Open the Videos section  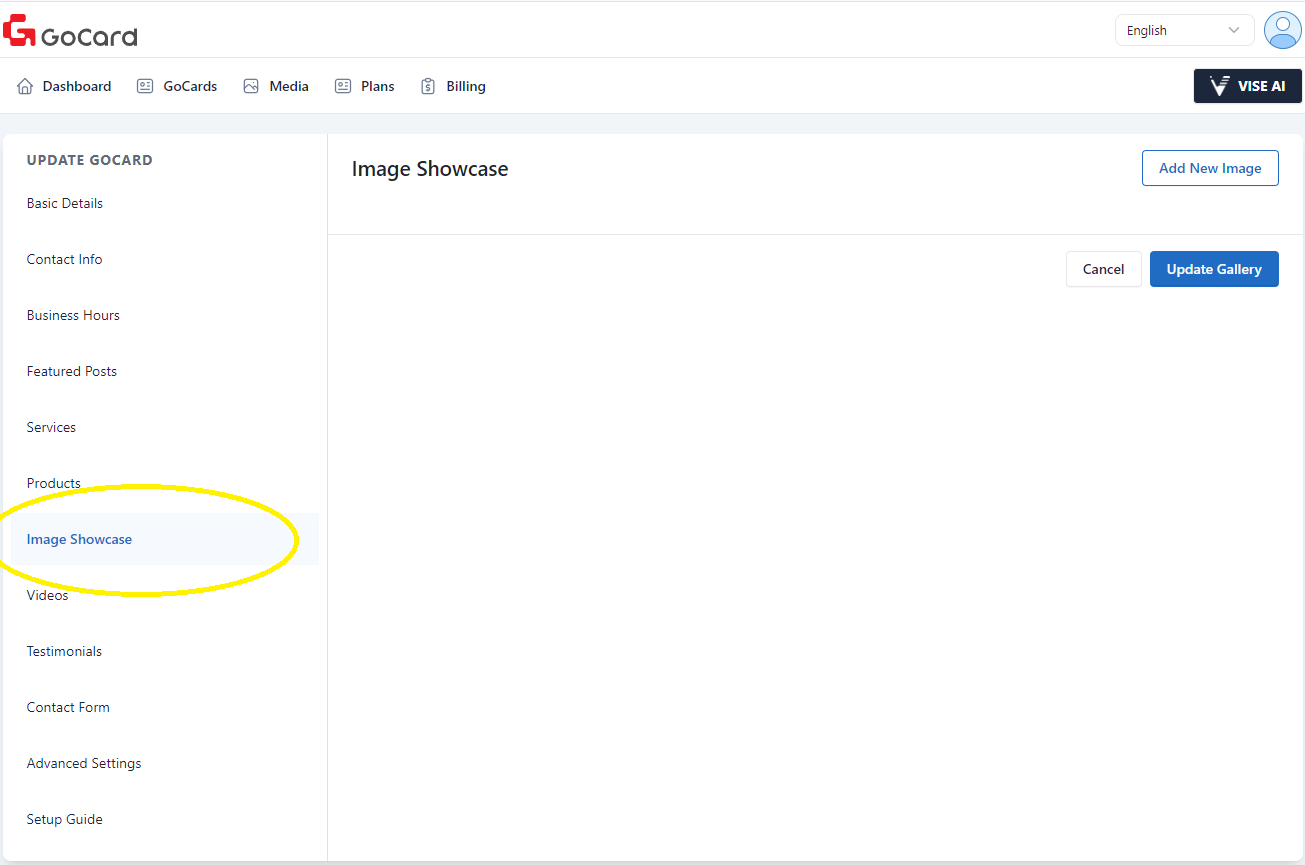click(48, 595)
